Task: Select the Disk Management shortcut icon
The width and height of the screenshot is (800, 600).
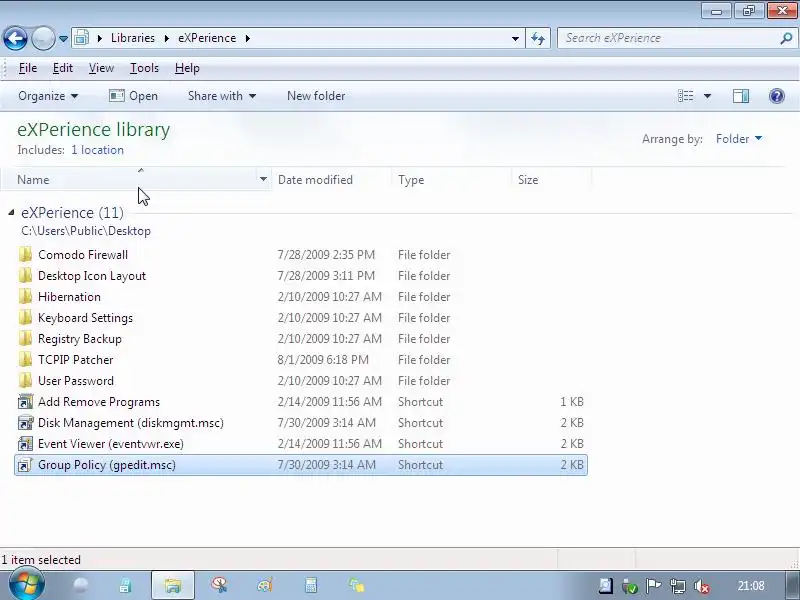Action: pos(26,422)
